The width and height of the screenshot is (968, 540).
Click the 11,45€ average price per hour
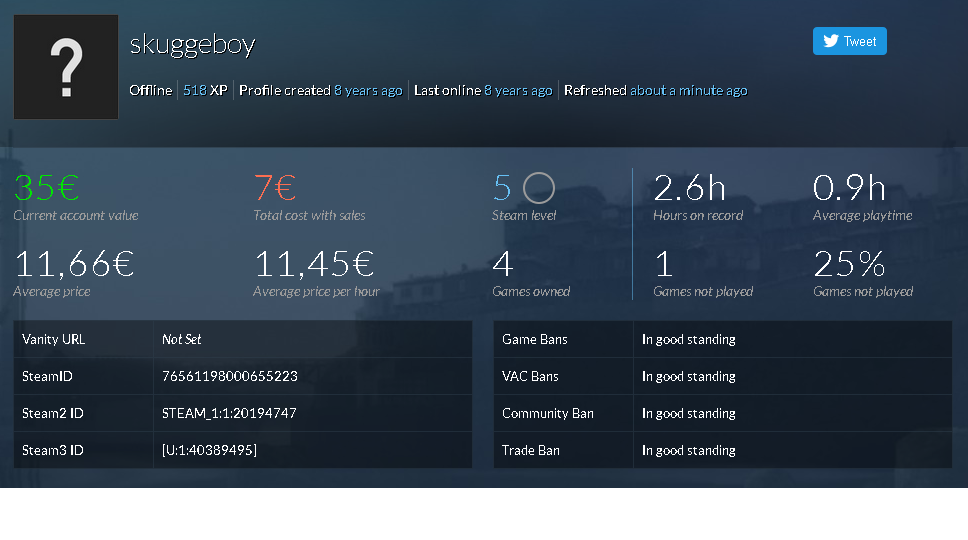(314, 264)
